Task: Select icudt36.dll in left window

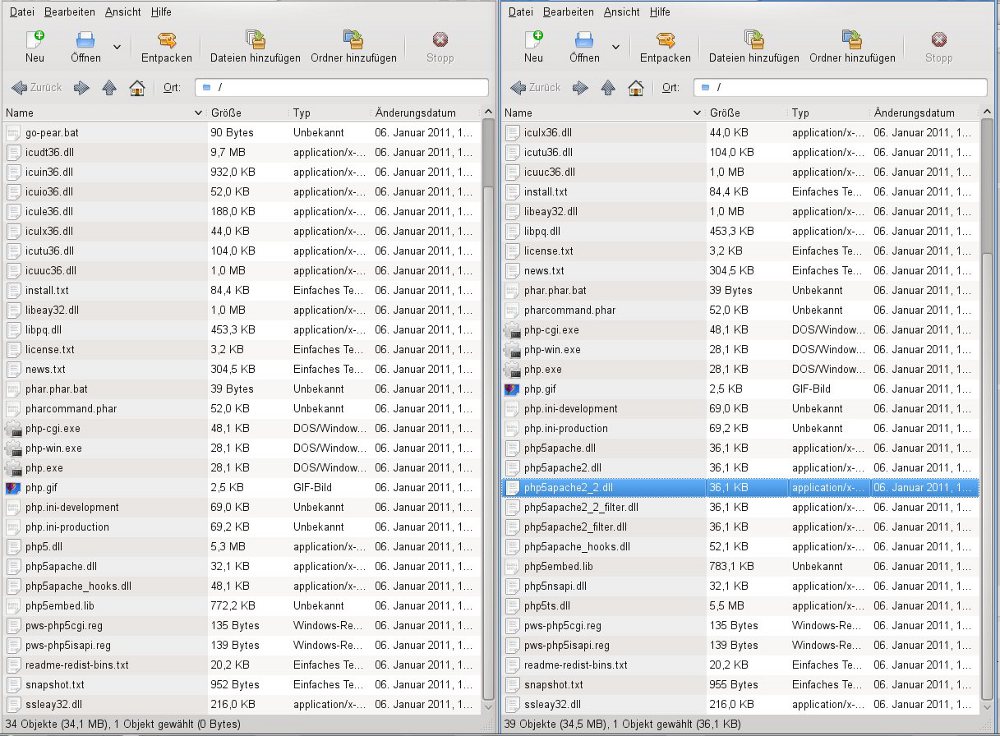Action: 242,152
